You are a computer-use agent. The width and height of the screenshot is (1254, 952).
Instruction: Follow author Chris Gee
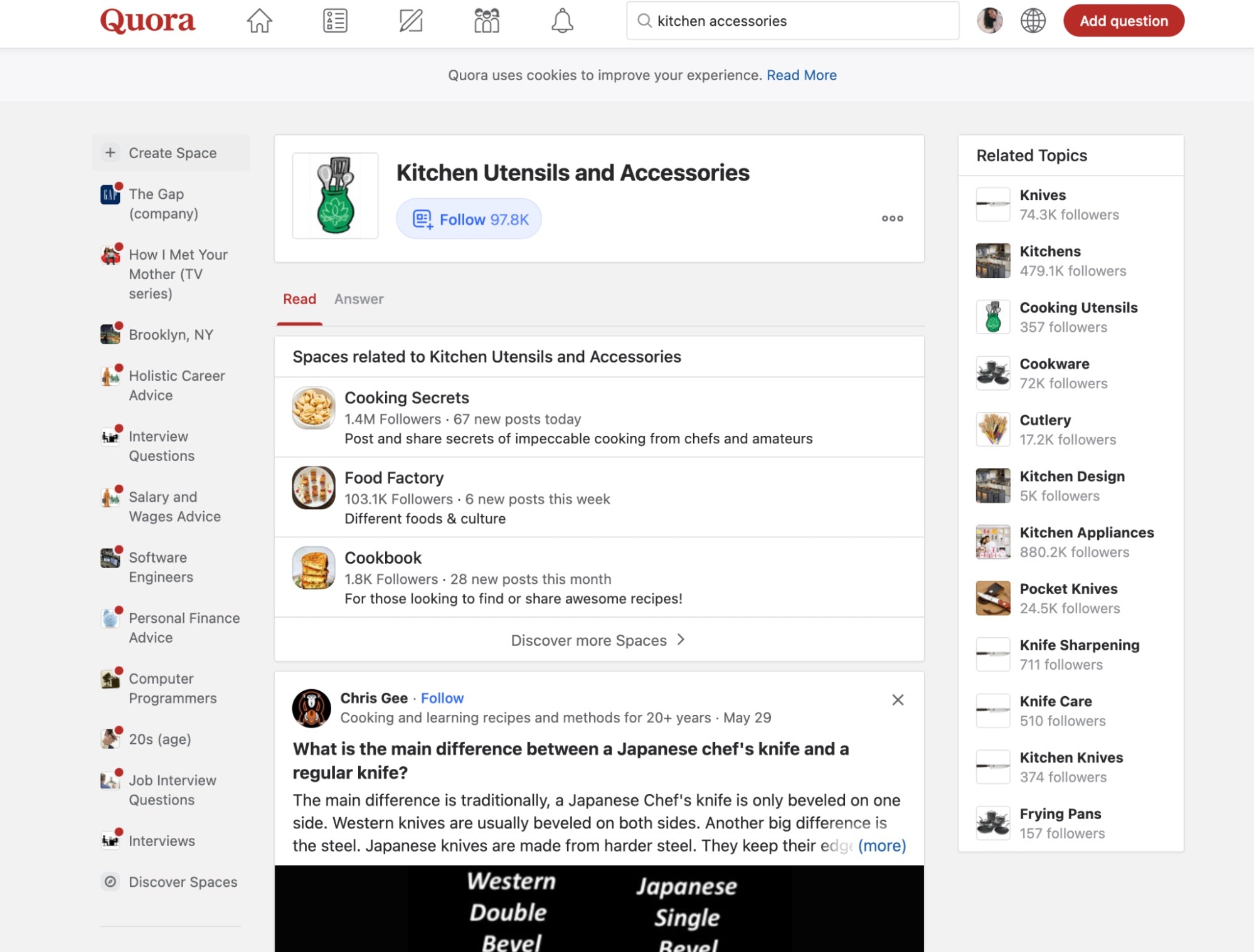[x=442, y=698]
